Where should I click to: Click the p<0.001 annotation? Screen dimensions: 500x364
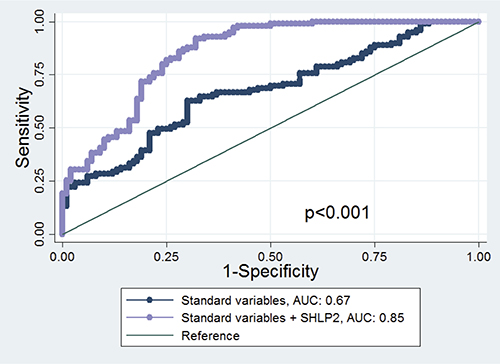(337, 213)
